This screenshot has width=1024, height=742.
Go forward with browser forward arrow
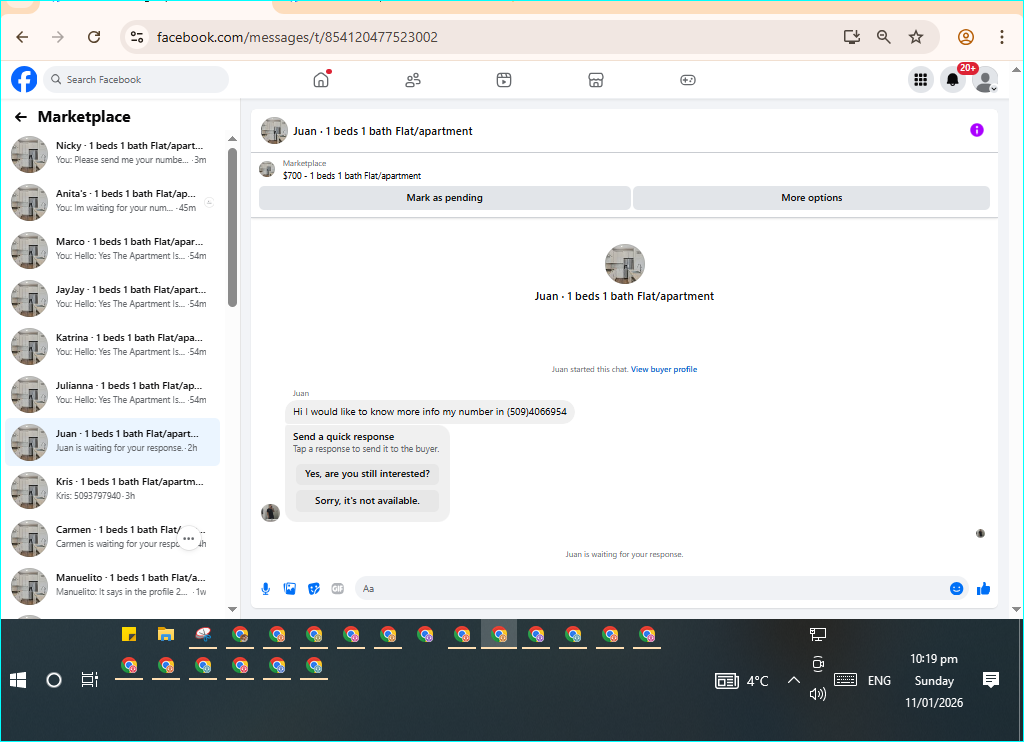[x=58, y=37]
